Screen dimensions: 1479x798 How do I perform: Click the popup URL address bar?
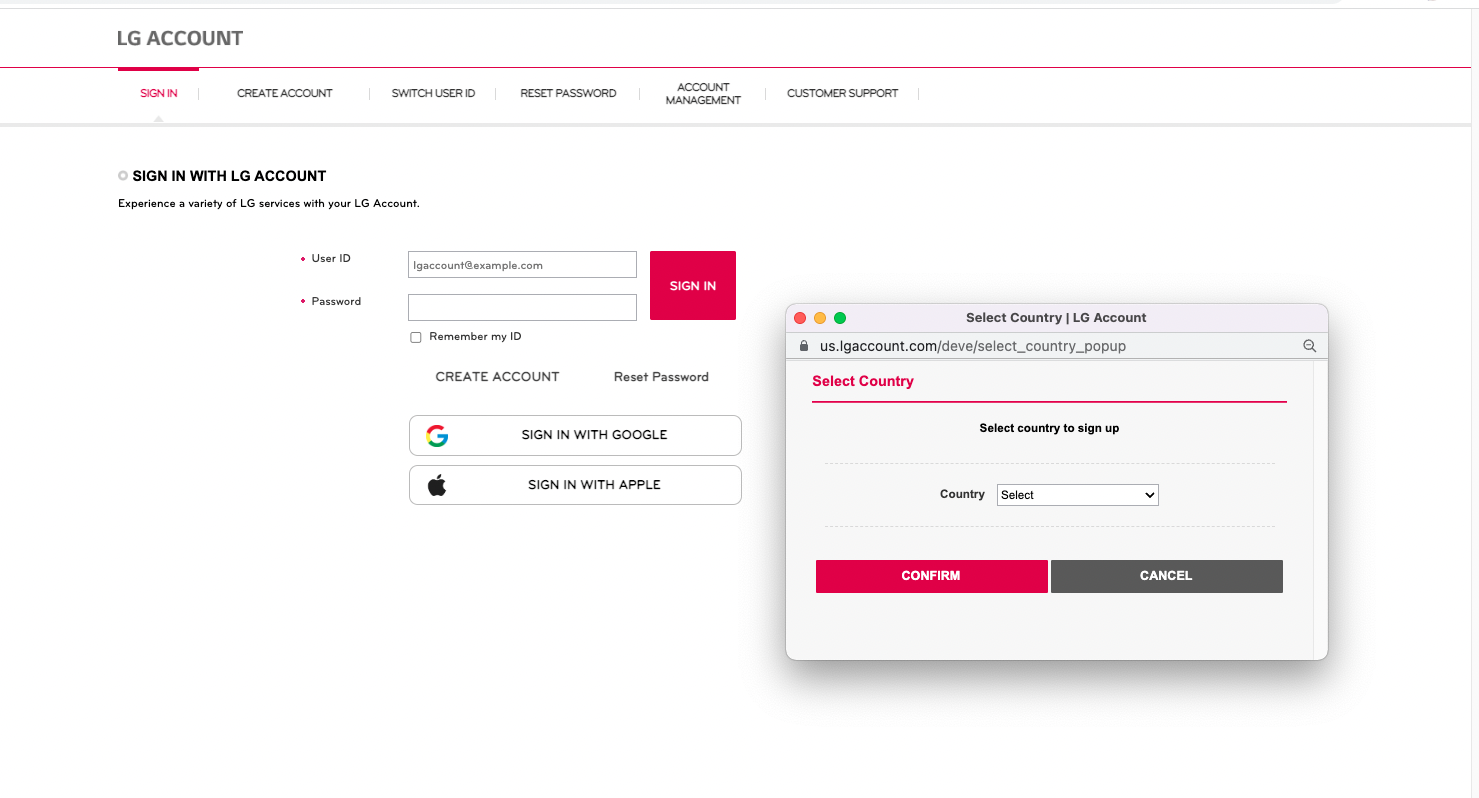tap(972, 346)
